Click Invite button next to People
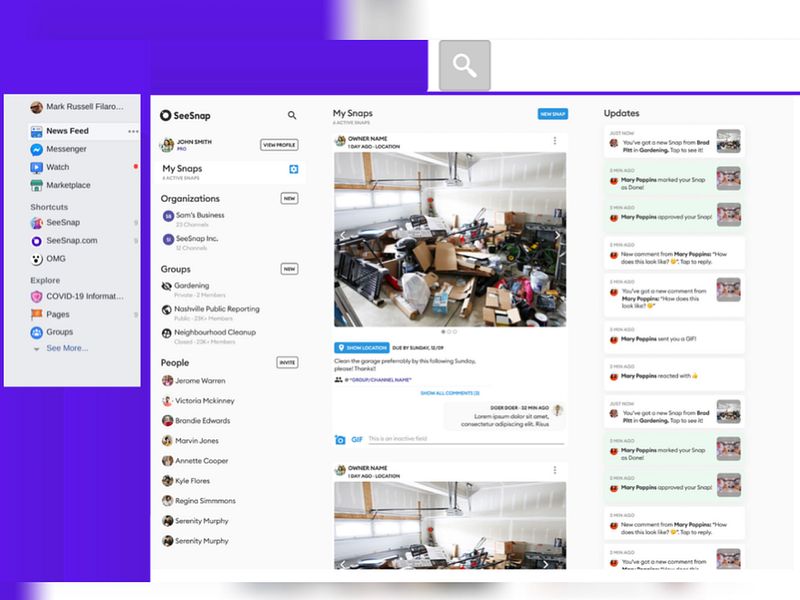This screenshot has height=600, width=800. (287, 362)
